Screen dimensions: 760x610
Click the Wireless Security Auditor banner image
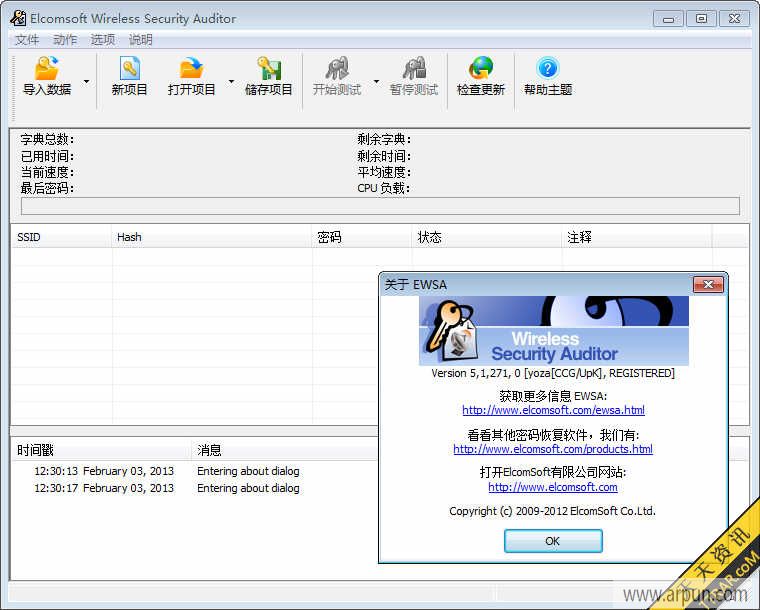click(x=554, y=330)
